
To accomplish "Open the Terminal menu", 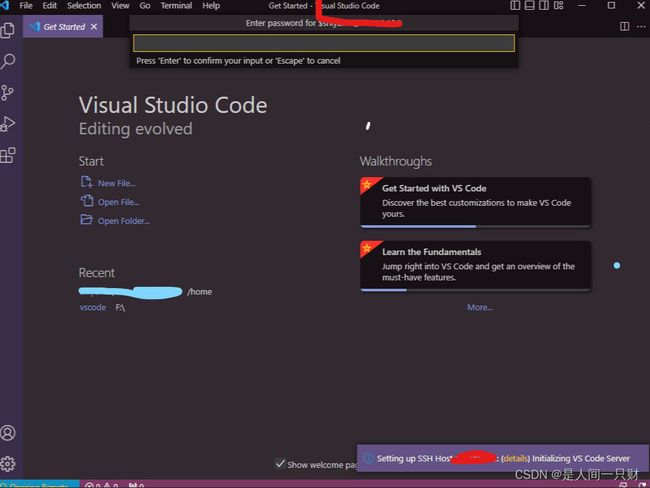I will coord(176,5).
